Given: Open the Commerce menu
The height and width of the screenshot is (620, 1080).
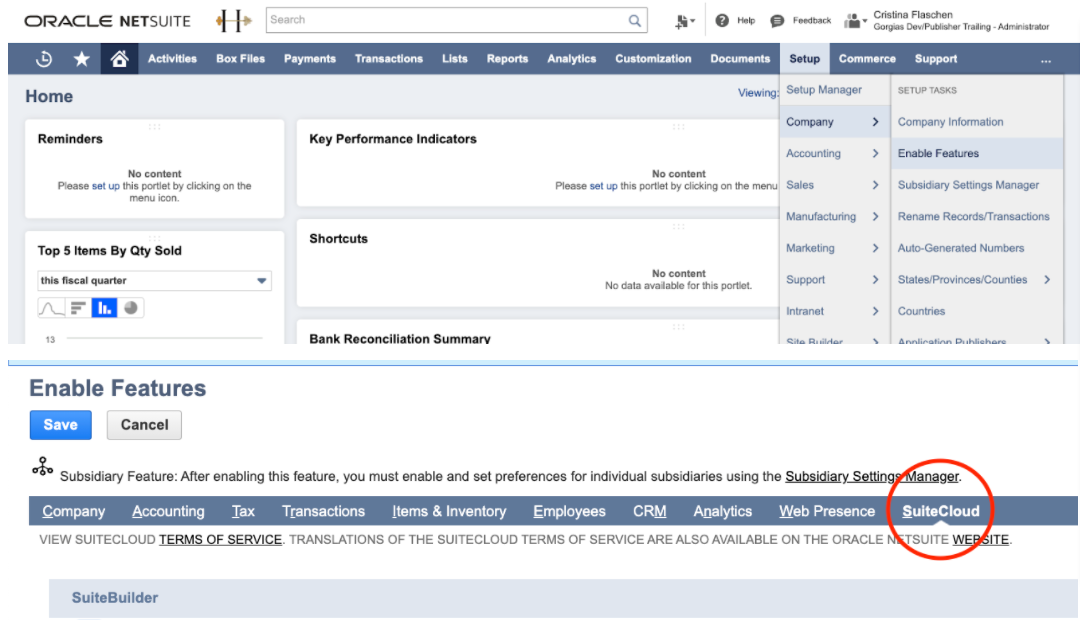Looking at the screenshot, I should (x=867, y=59).
